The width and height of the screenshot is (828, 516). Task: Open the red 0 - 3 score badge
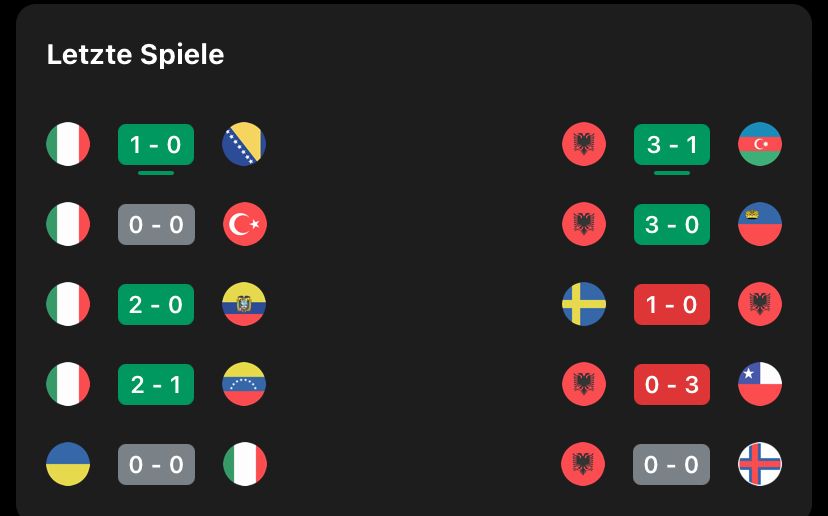[672, 384]
